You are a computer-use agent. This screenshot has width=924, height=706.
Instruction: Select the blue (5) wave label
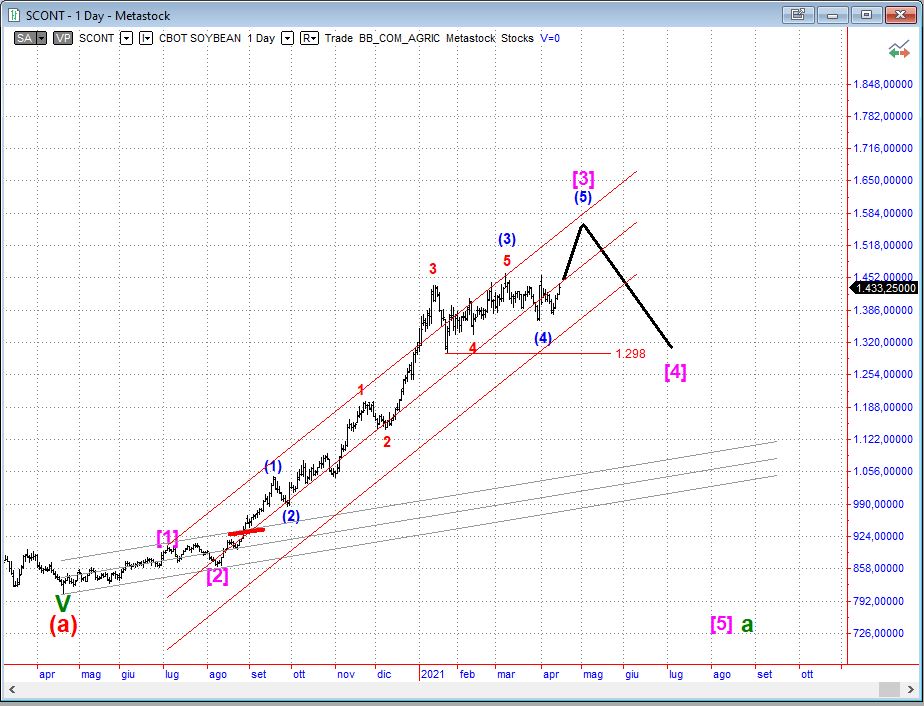click(583, 197)
